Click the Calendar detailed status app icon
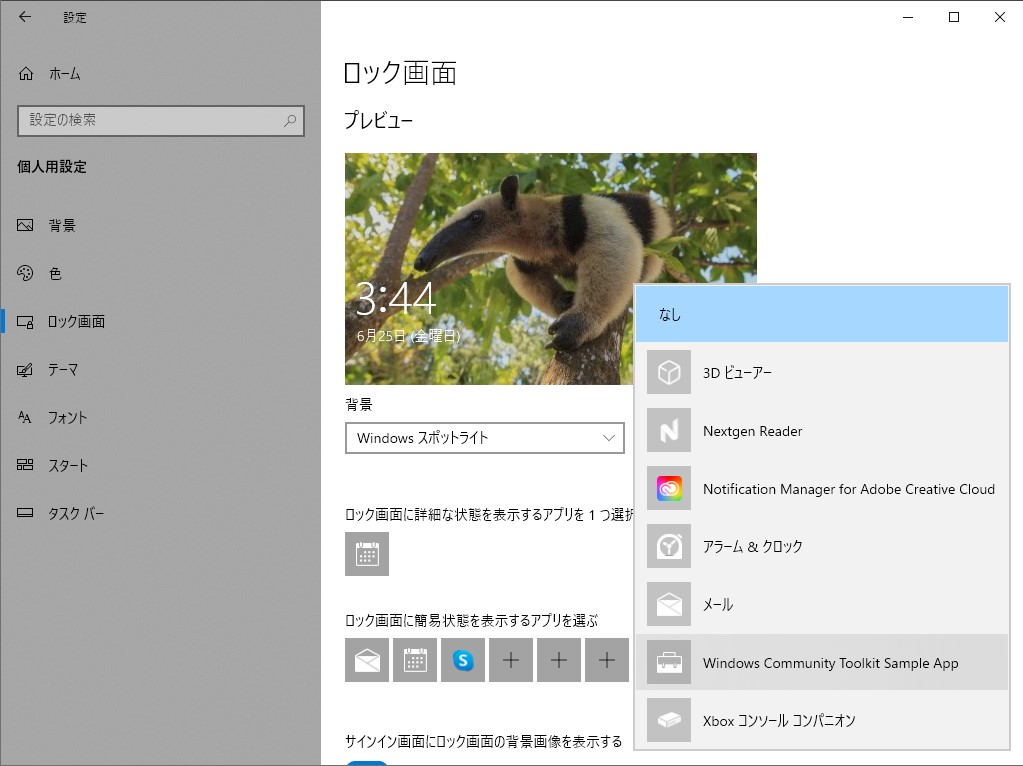1023x766 pixels. (366, 554)
